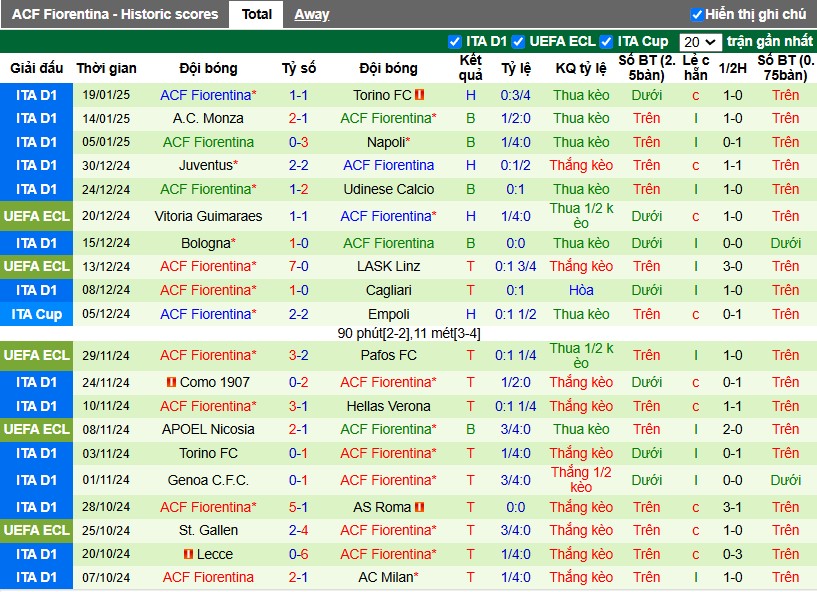This screenshot has height=592, width=817.
Task: Click Thắng 1/2 kèo in the Genoa row
Action: click(581, 480)
